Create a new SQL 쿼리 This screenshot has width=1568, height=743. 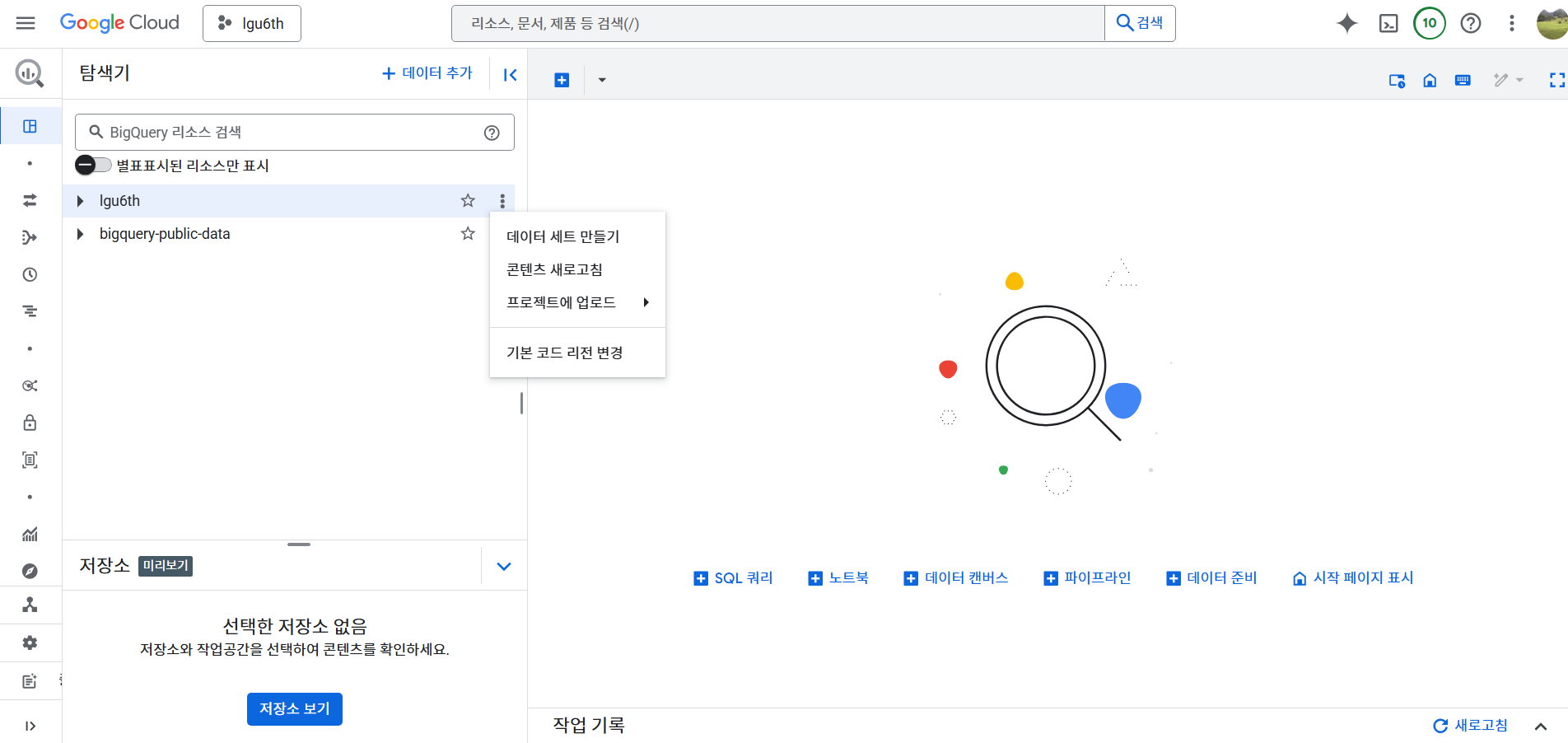coord(734,578)
